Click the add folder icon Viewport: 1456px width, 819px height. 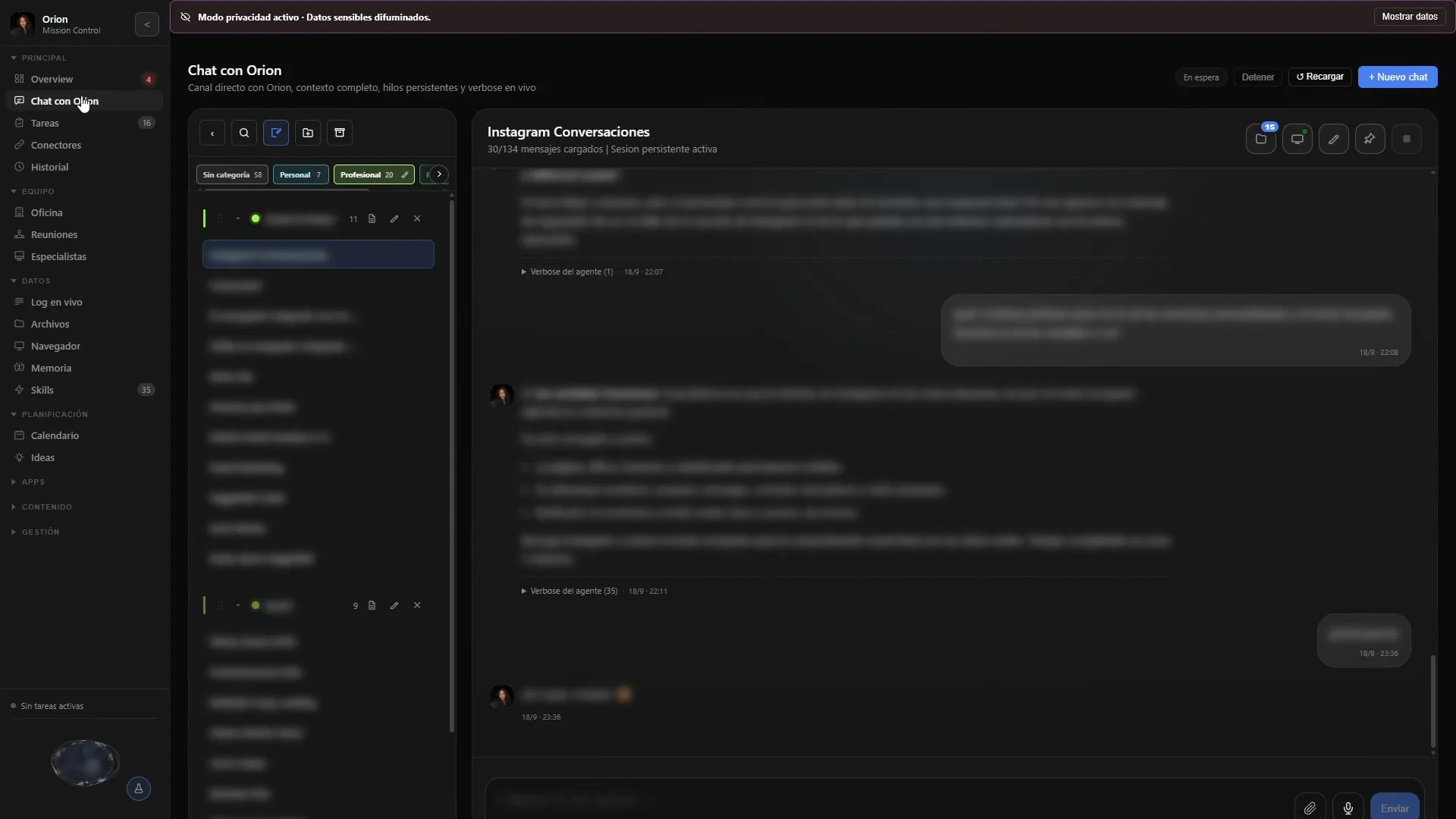click(x=308, y=133)
